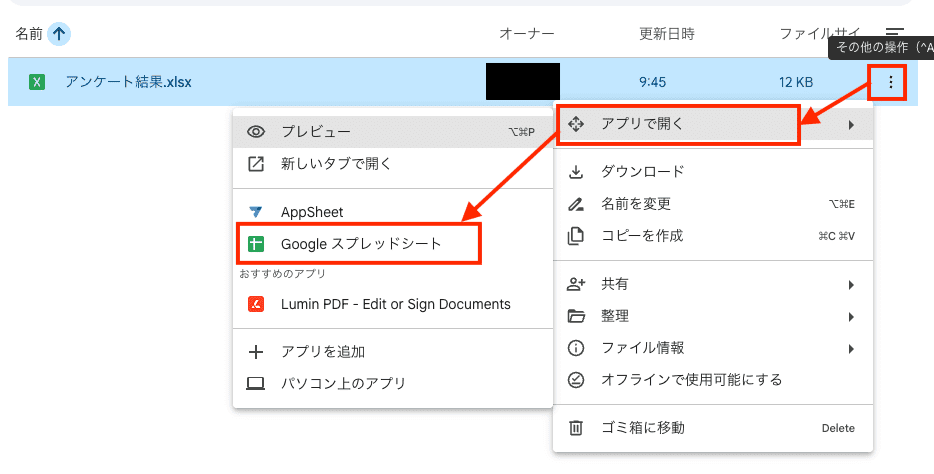Click the add-person share icon

point(575,284)
